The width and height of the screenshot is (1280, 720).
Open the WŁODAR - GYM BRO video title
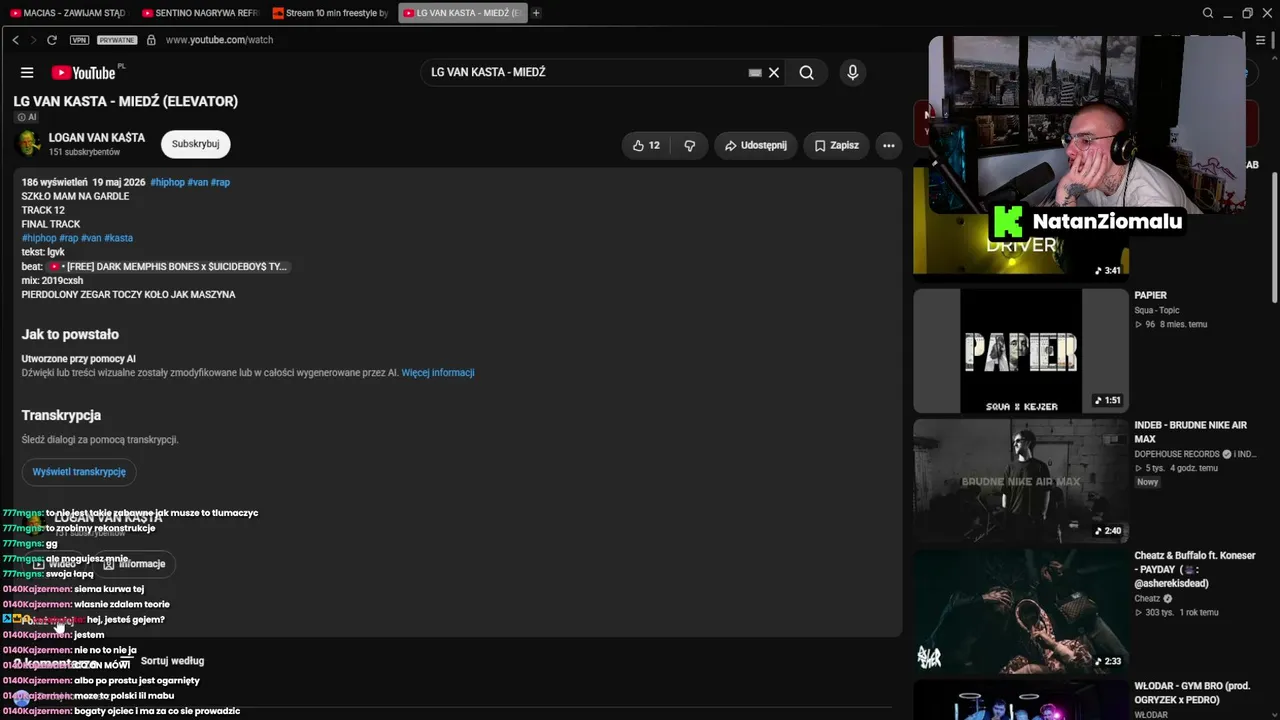tap(1193, 692)
